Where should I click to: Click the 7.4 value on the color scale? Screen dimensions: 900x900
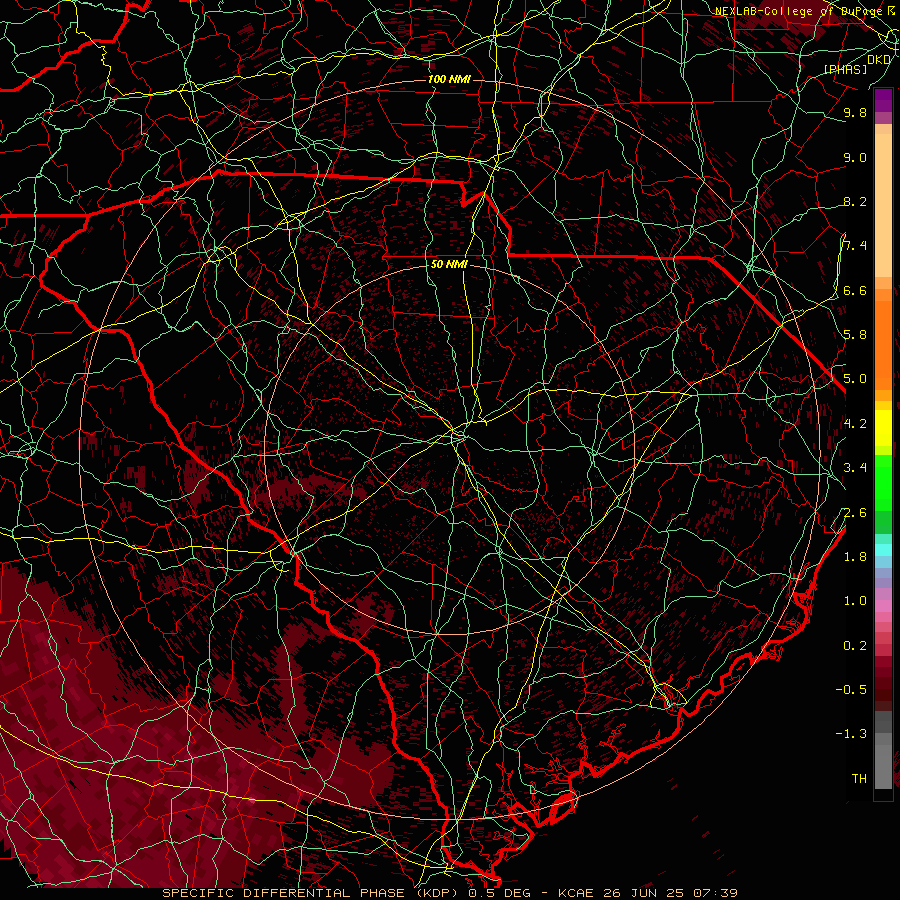[855, 246]
